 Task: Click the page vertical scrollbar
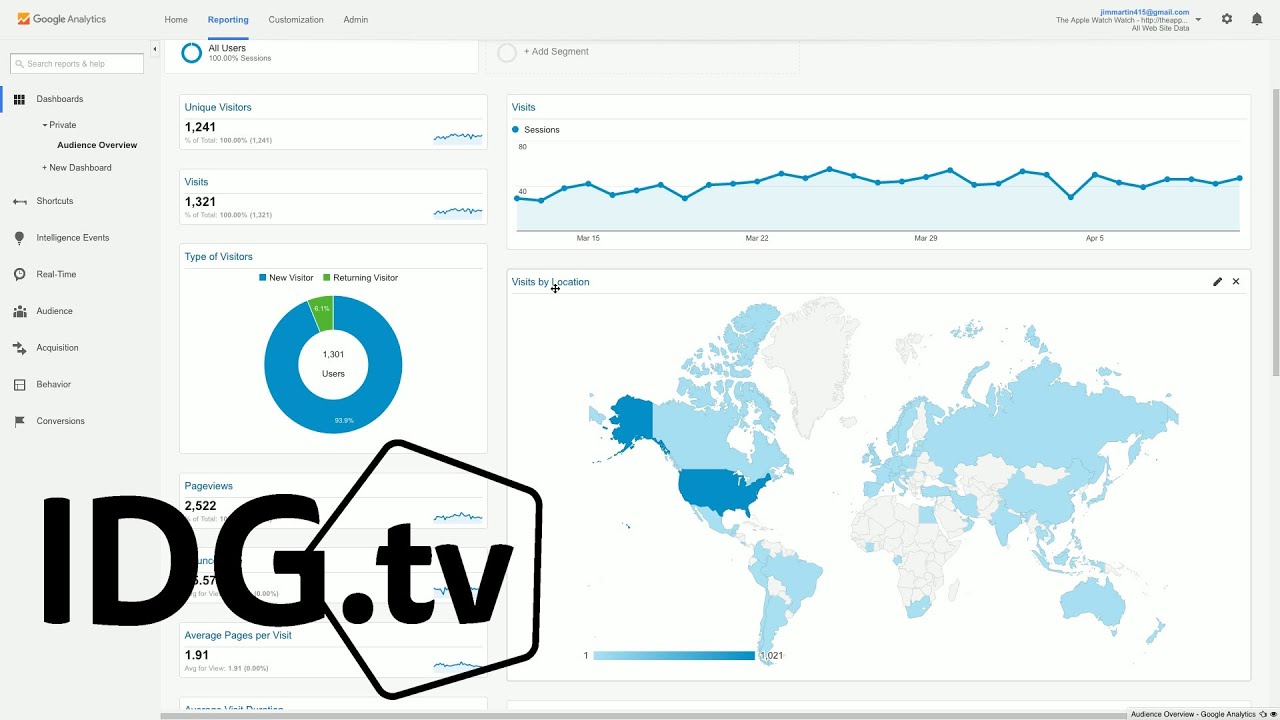(1275, 235)
